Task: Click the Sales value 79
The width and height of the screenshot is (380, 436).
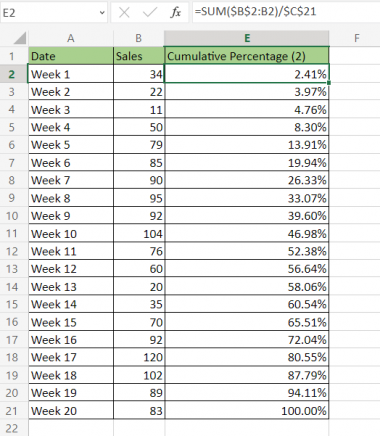Action: (x=139, y=145)
